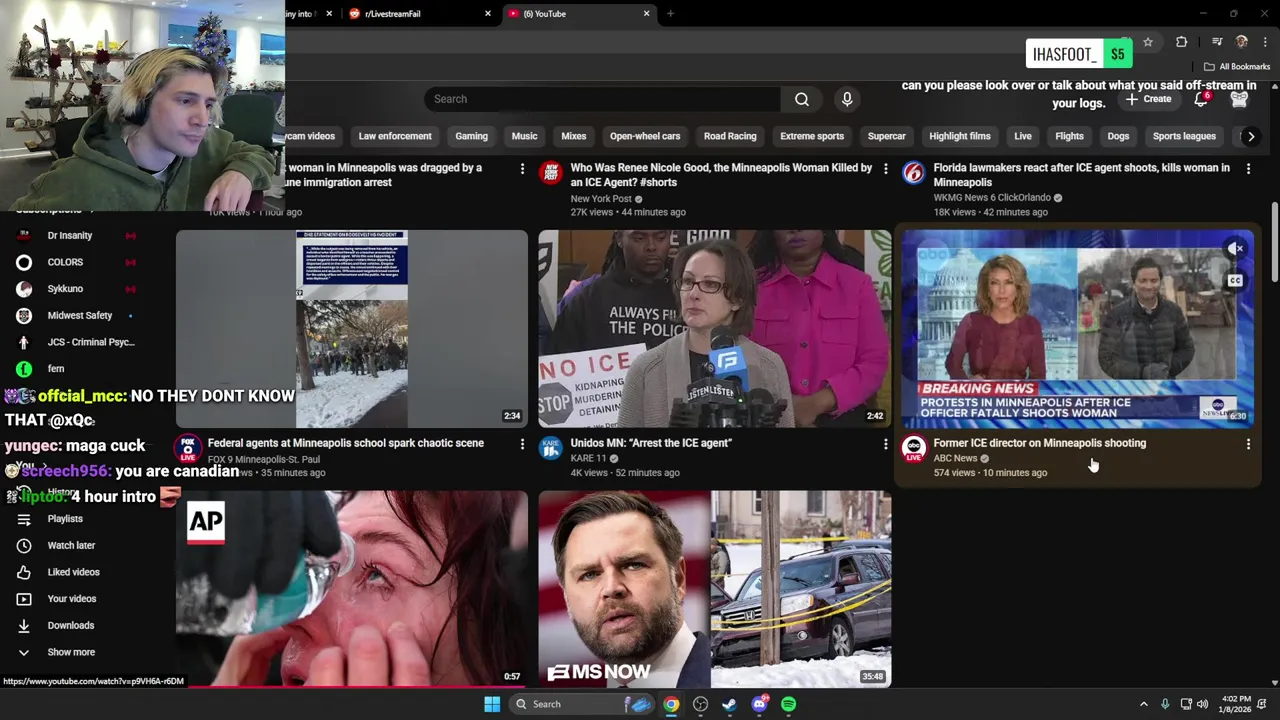
Task: Open the Downloads sidebar item
Action: coord(70,626)
